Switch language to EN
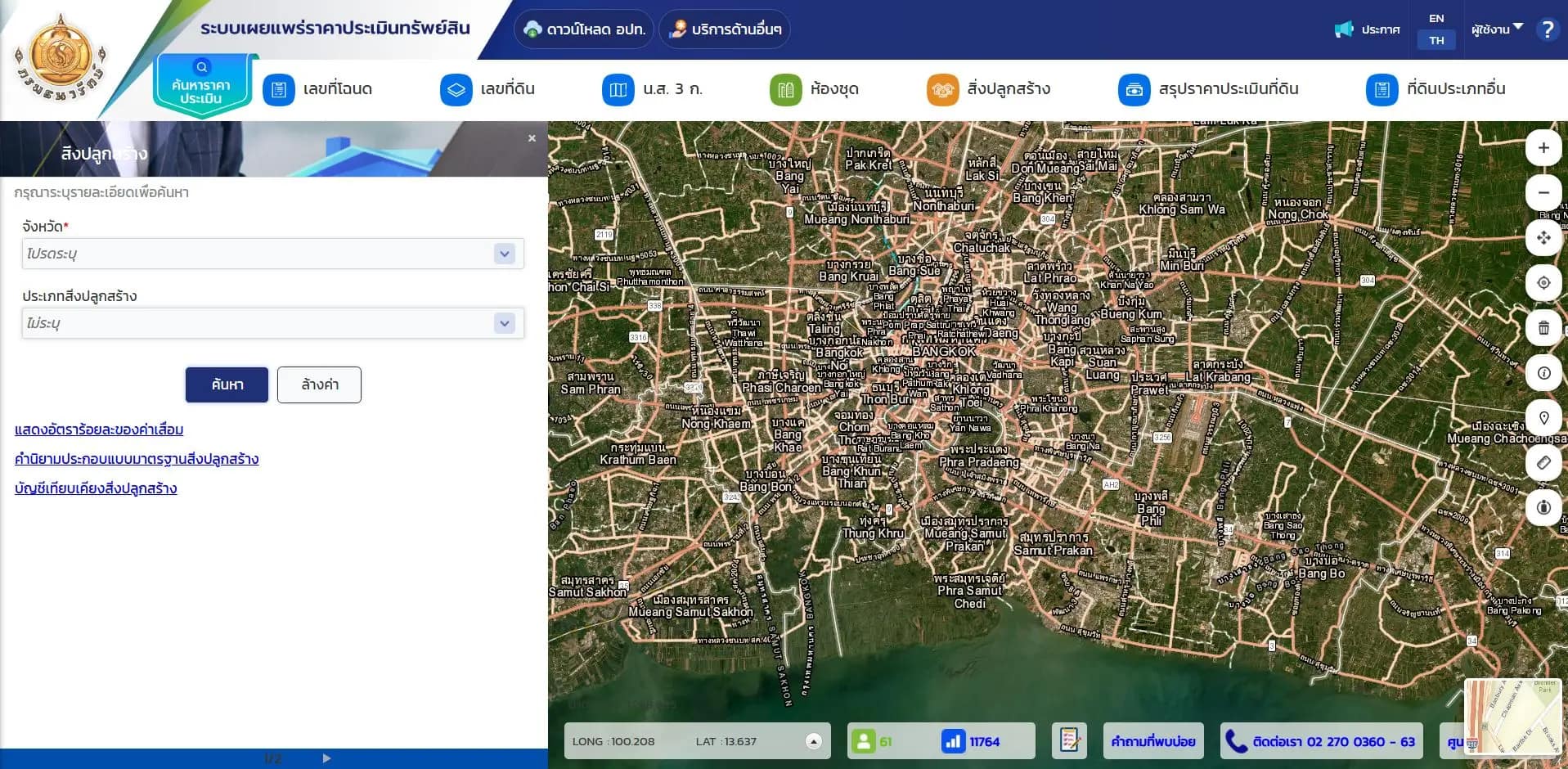Image resolution: width=1568 pixels, height=769 pixels. 1436,18
